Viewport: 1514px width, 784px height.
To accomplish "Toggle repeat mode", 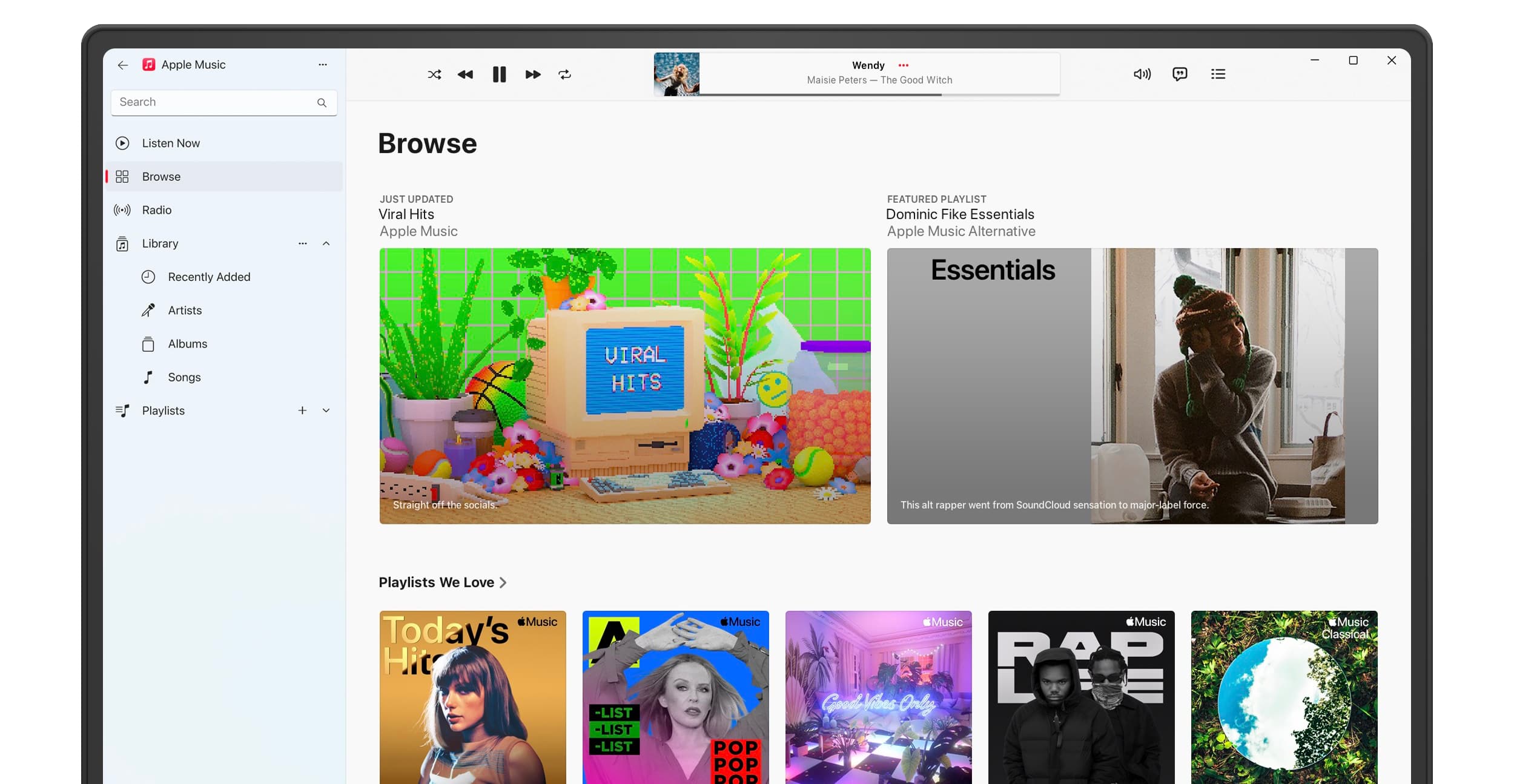I will point(564,74).
